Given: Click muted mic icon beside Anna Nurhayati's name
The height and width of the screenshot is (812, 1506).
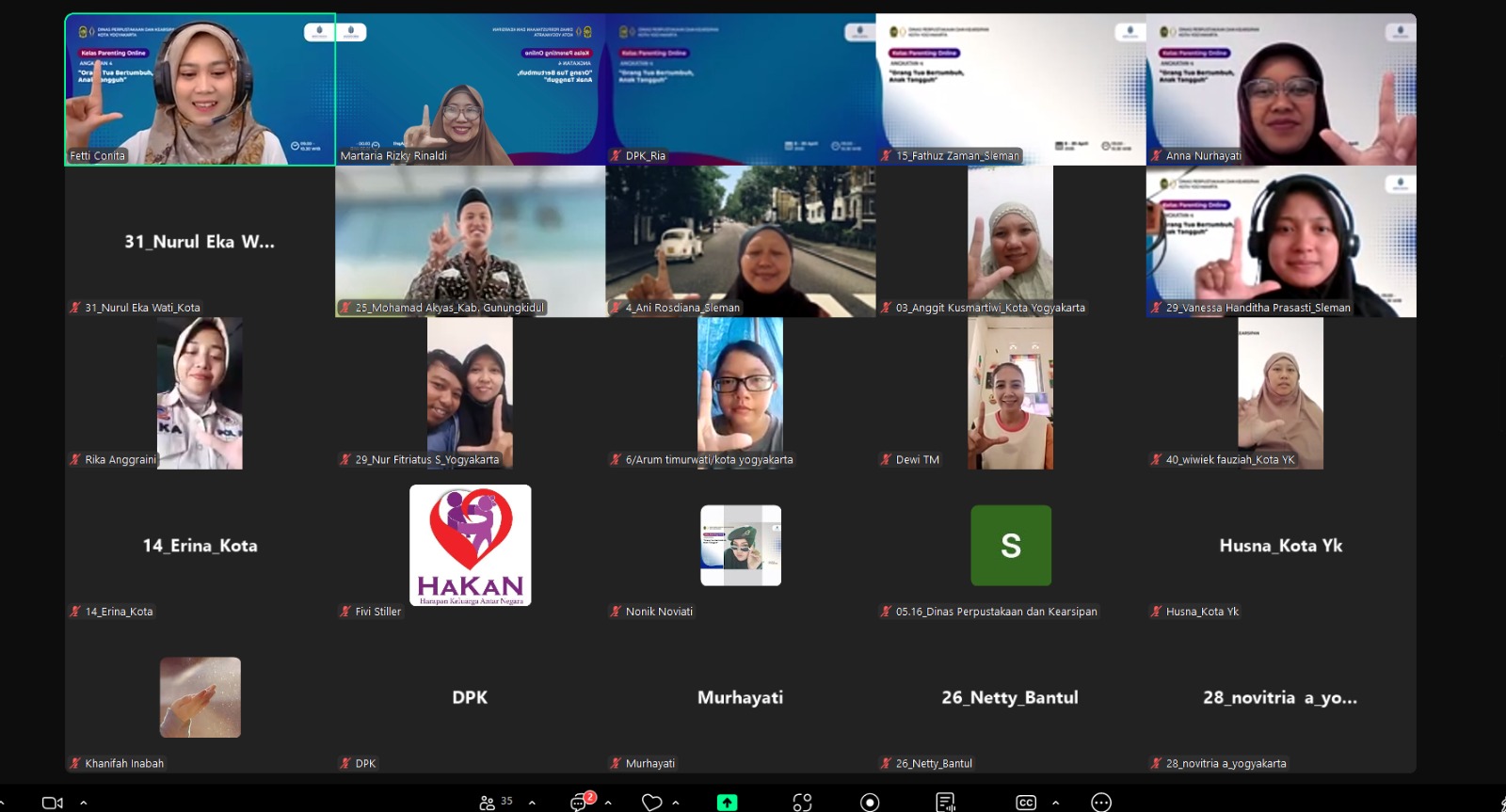Looking at the screenshot, I should coord(1156,156).
